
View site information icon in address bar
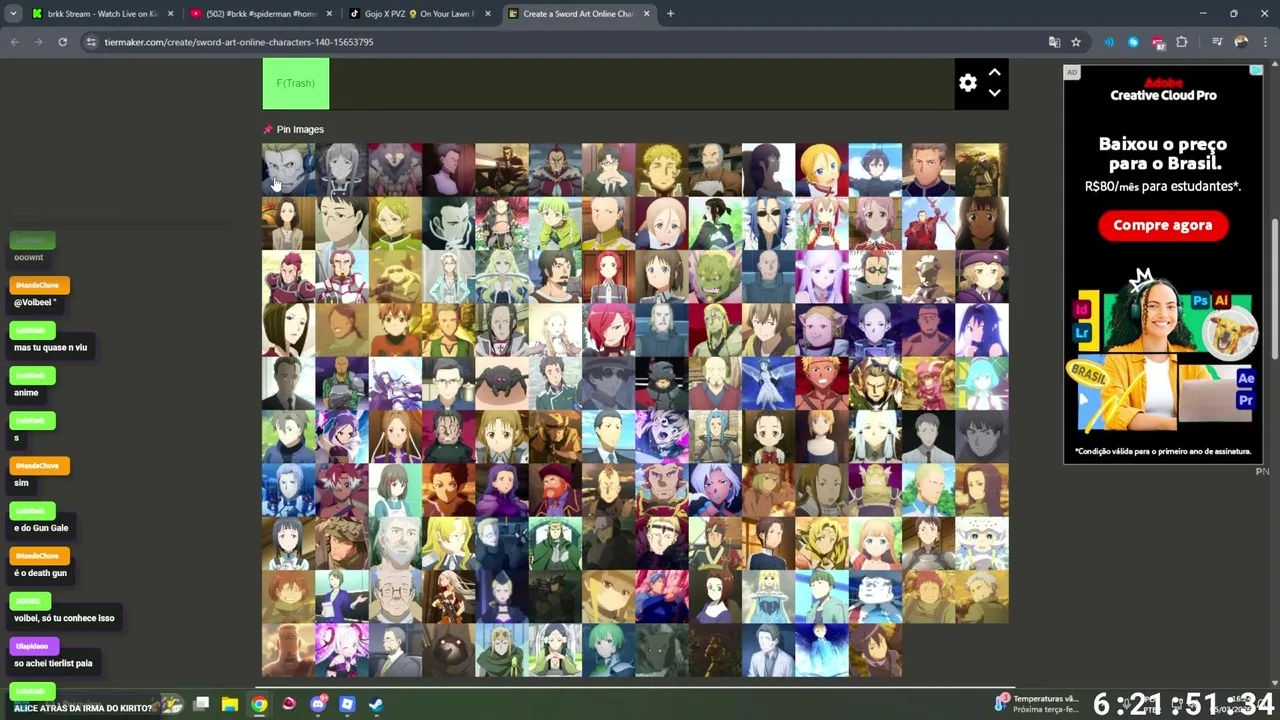click(x=91, y=42)
